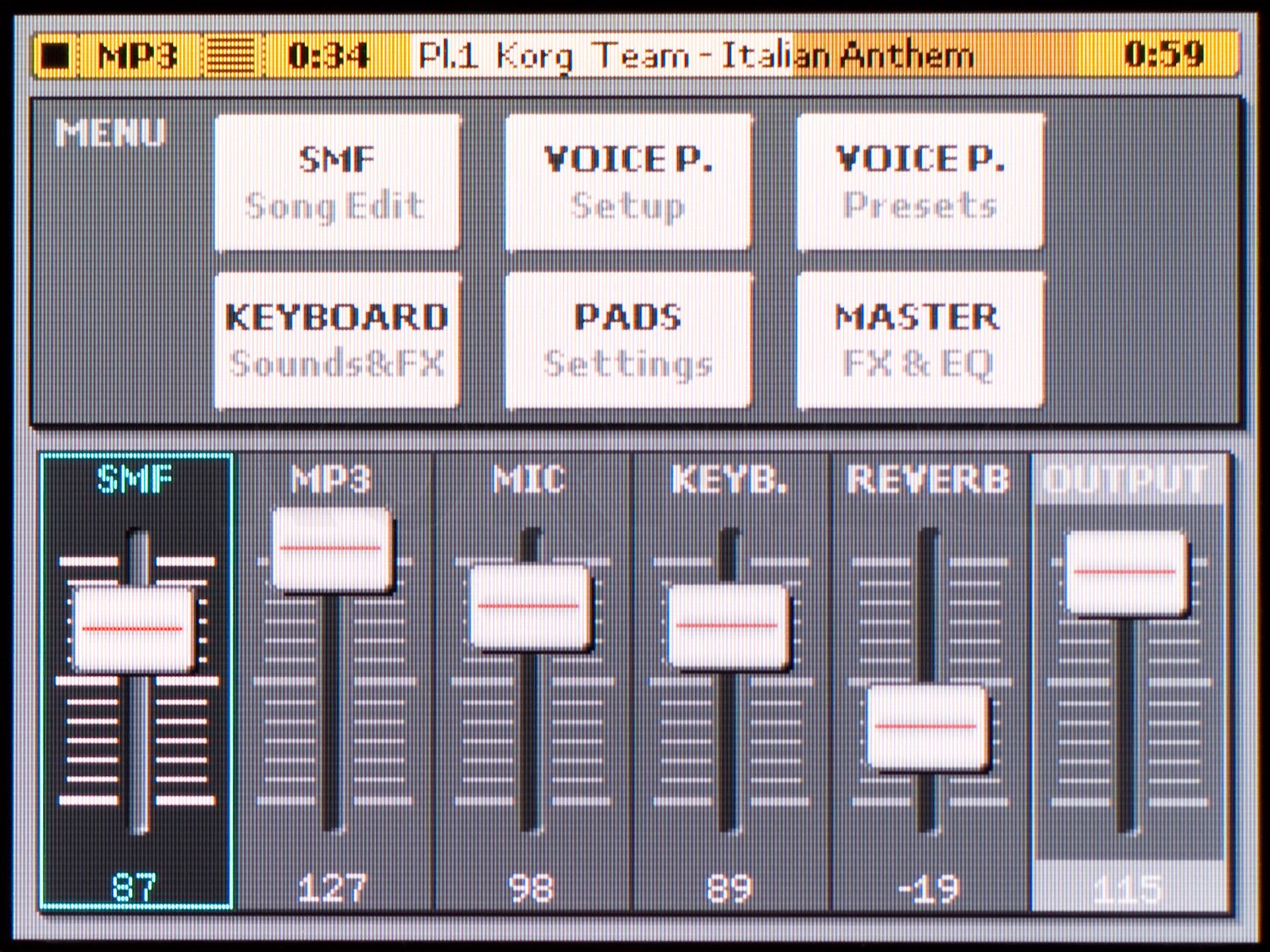Select the OUTPUT mixer channel
The image size is (1270, 952).
1126,480
